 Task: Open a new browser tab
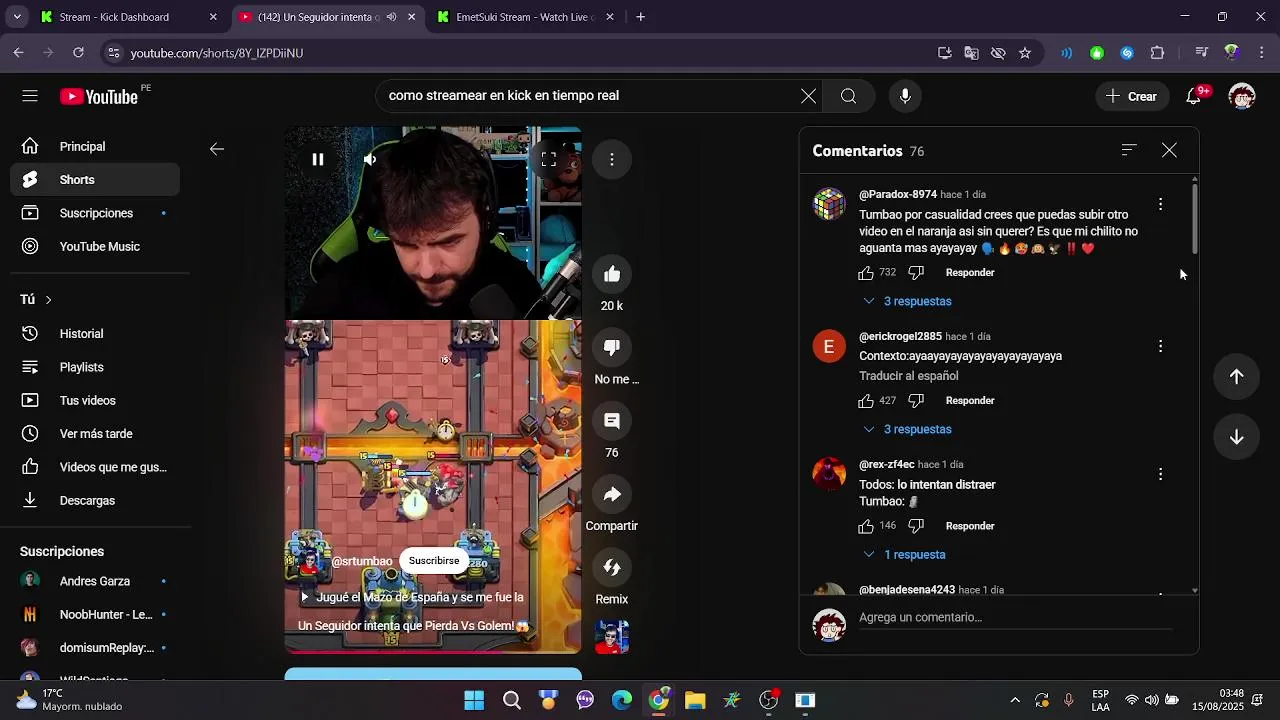pyautogui.click(x=640, y=17)
